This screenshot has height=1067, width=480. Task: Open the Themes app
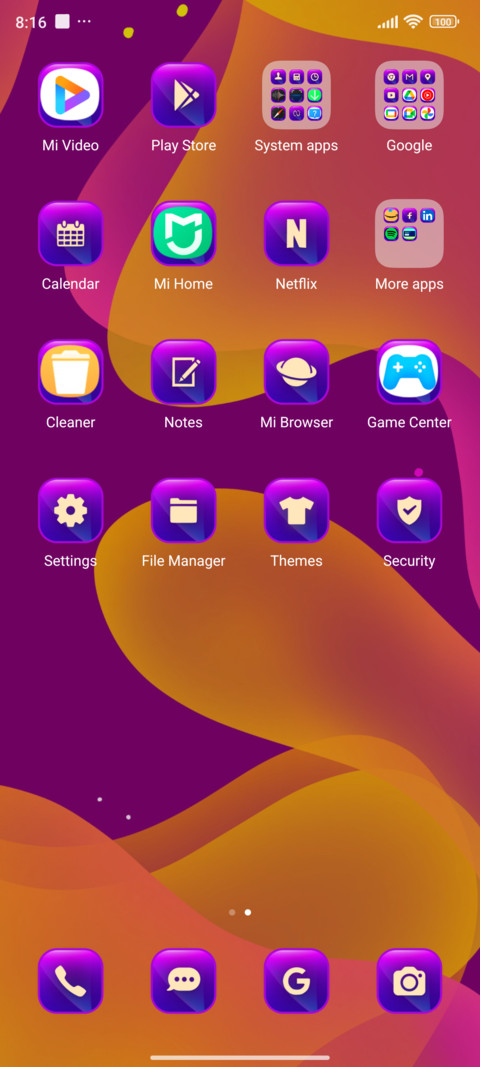point(296,510)
